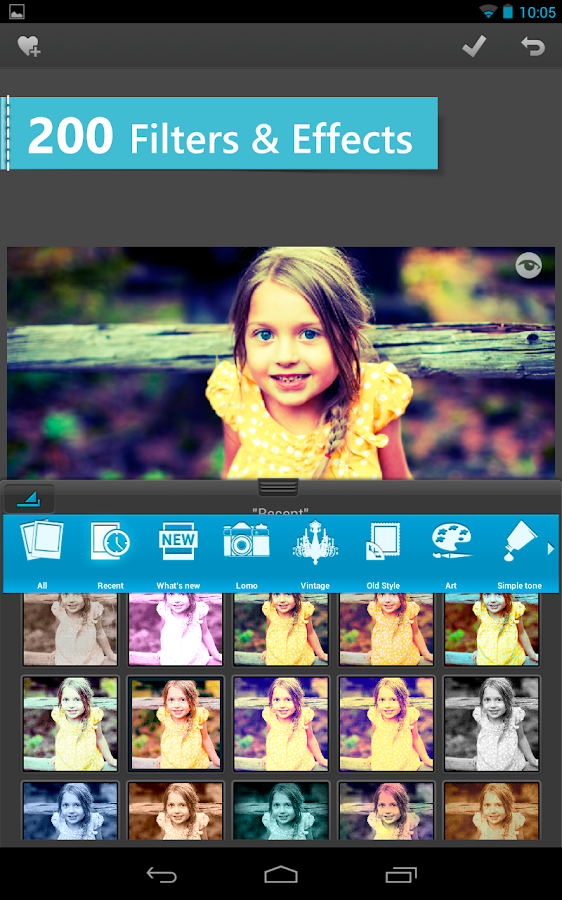The image size is (562, 900).
Task: Collapse the filter panel using the drag handle
Action: point(278,487)
